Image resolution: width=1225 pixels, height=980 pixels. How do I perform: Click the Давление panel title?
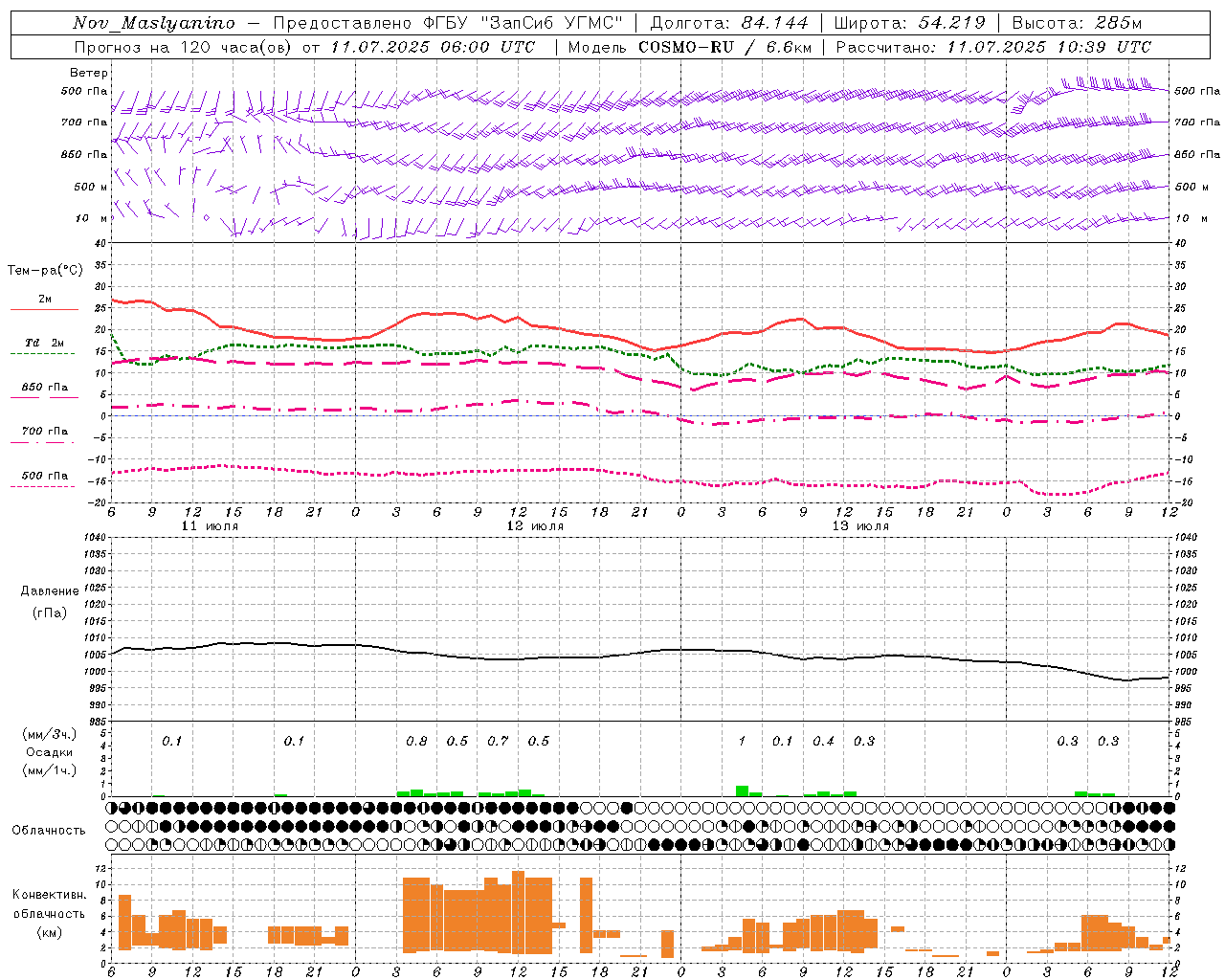click(50, 591)
